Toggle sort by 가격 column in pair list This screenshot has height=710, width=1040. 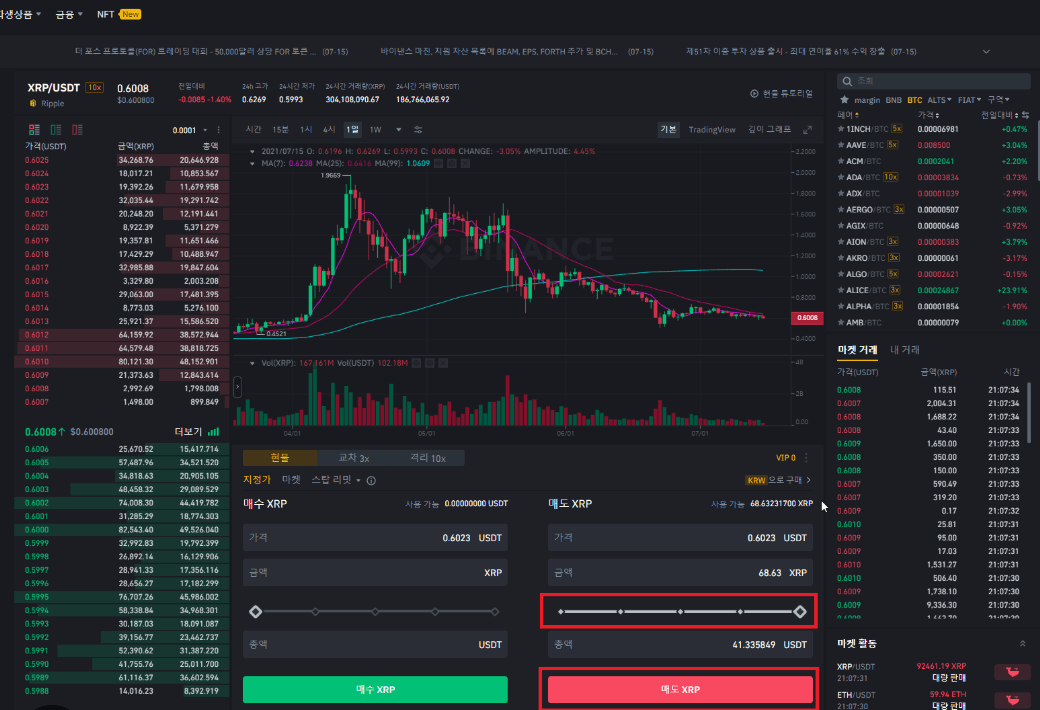(x=929, y=115)
